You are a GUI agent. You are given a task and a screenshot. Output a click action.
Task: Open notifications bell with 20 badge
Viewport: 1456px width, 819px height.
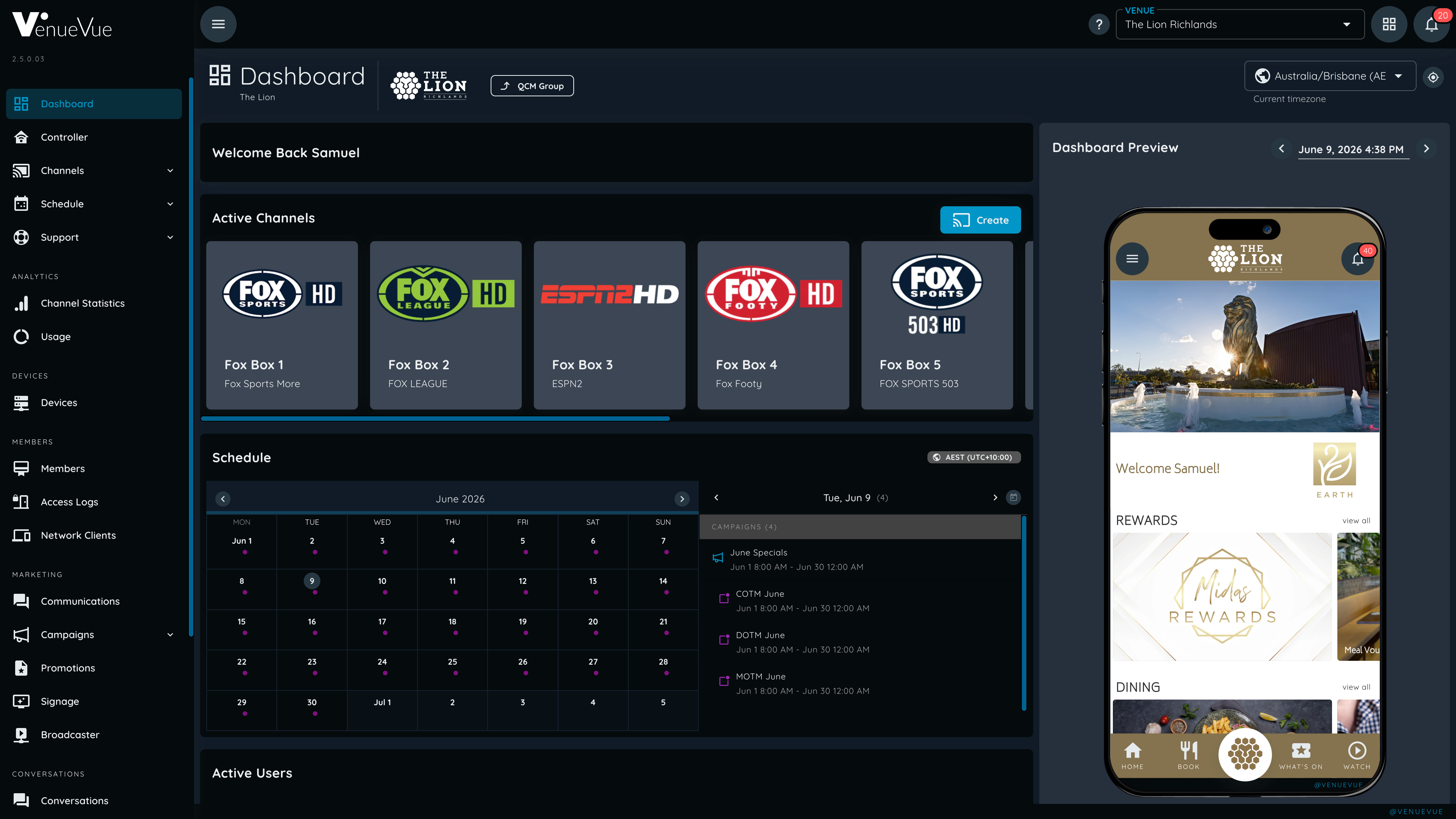coord(1431,24)
